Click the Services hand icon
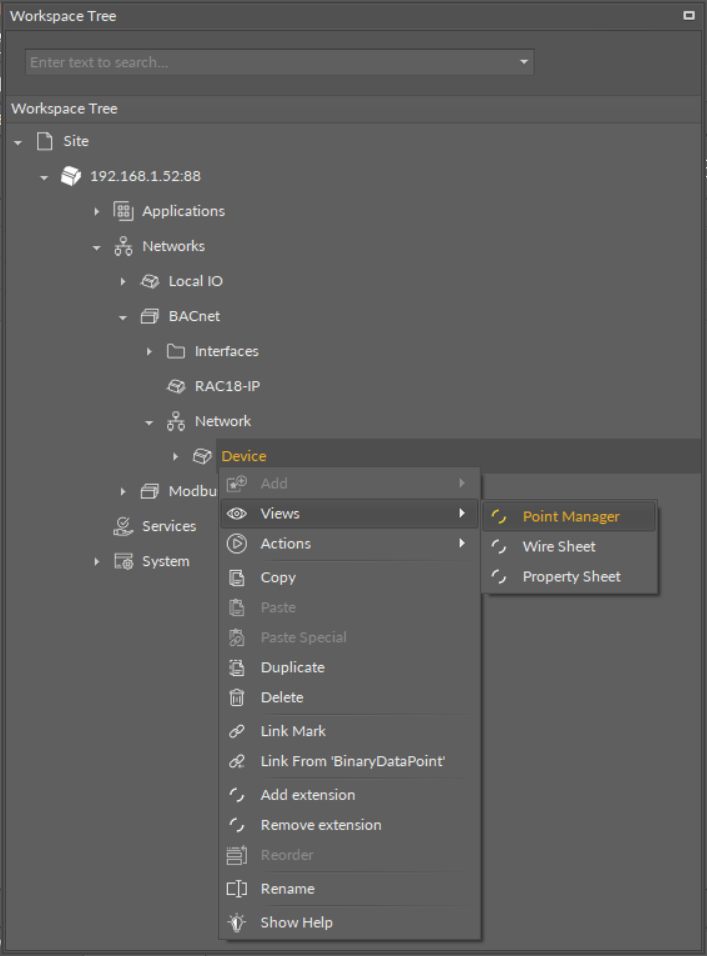The image size is (707, 956). click(x=123, y=526)
